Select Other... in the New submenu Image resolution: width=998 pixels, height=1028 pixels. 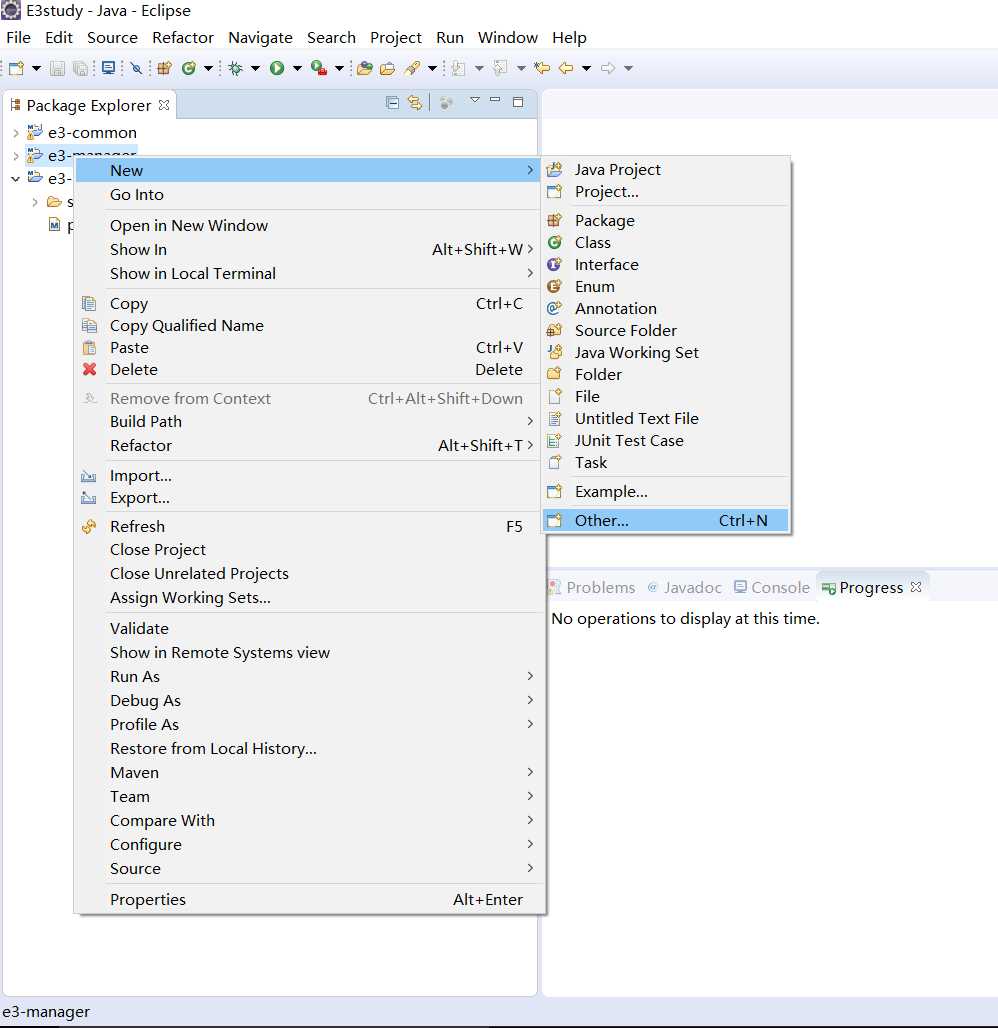tap(666, 521)
